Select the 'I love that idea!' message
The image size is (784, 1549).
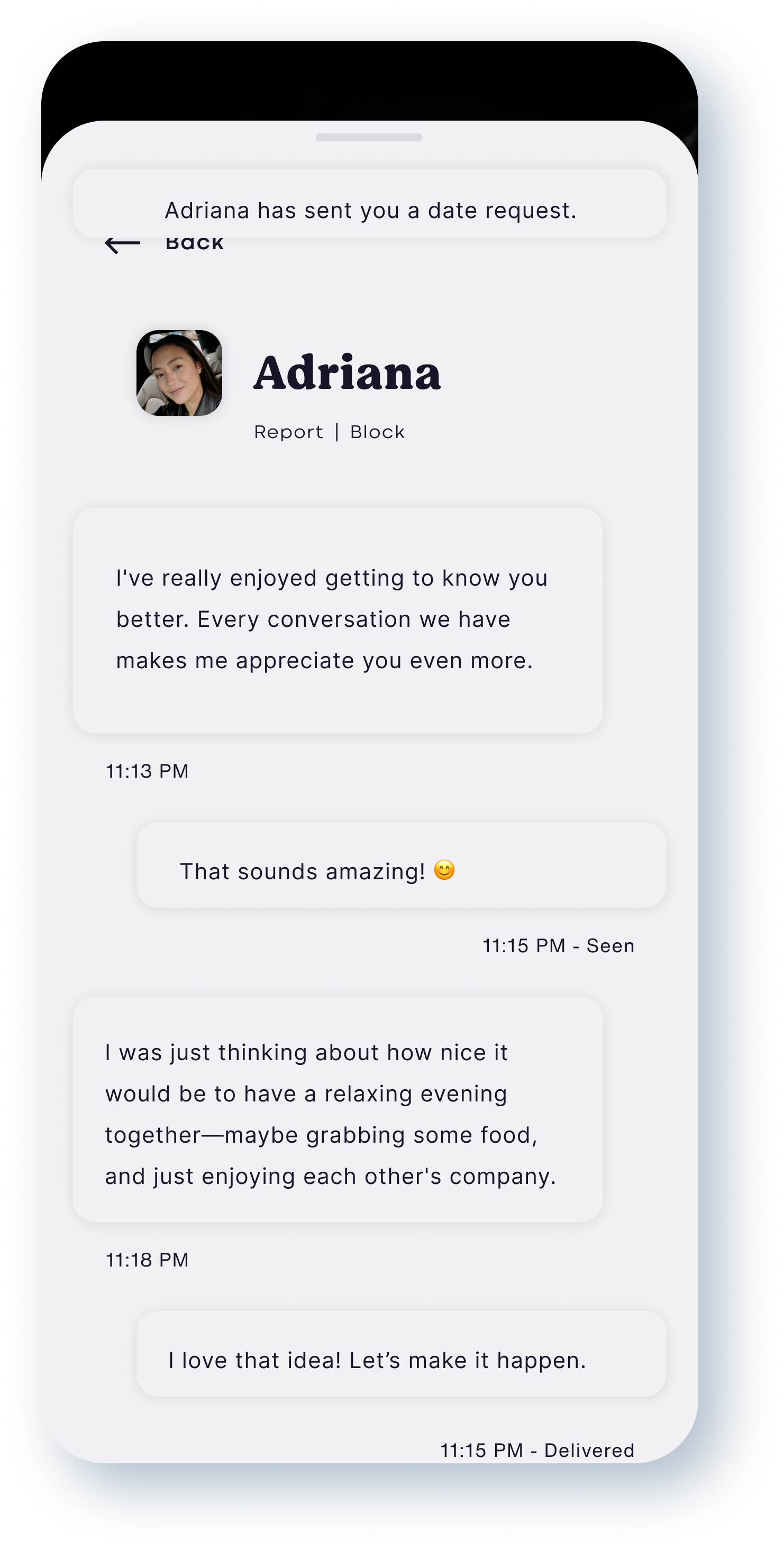pyautogui.click(x=401, y=1354)
